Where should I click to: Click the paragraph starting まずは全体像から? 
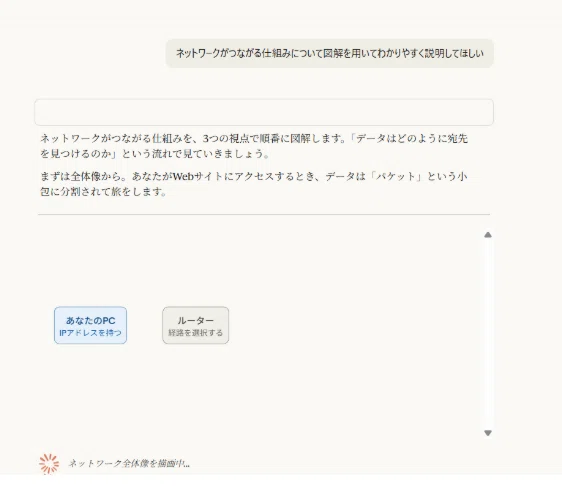pos(254,184)
